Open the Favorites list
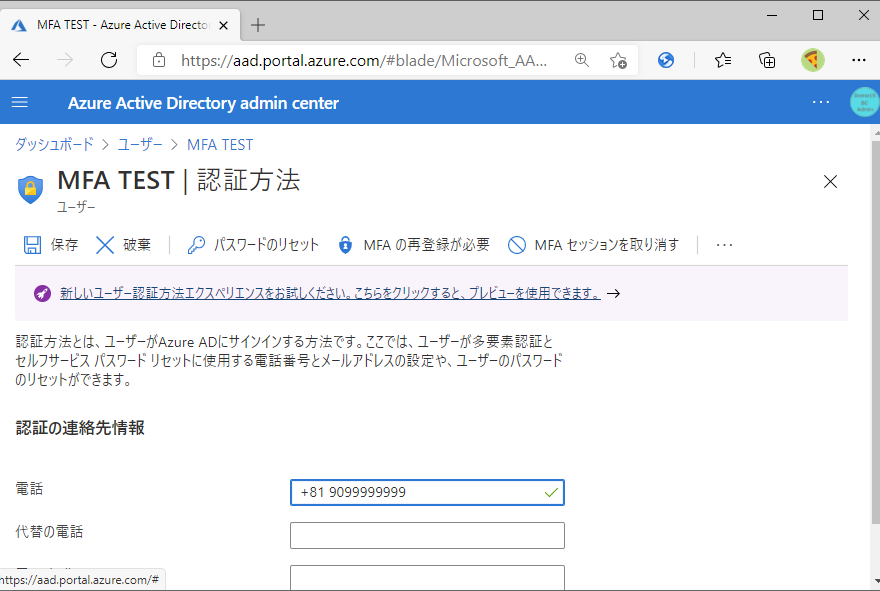The height and width of the screenshot is (591, 880). [x=723, y=60]
